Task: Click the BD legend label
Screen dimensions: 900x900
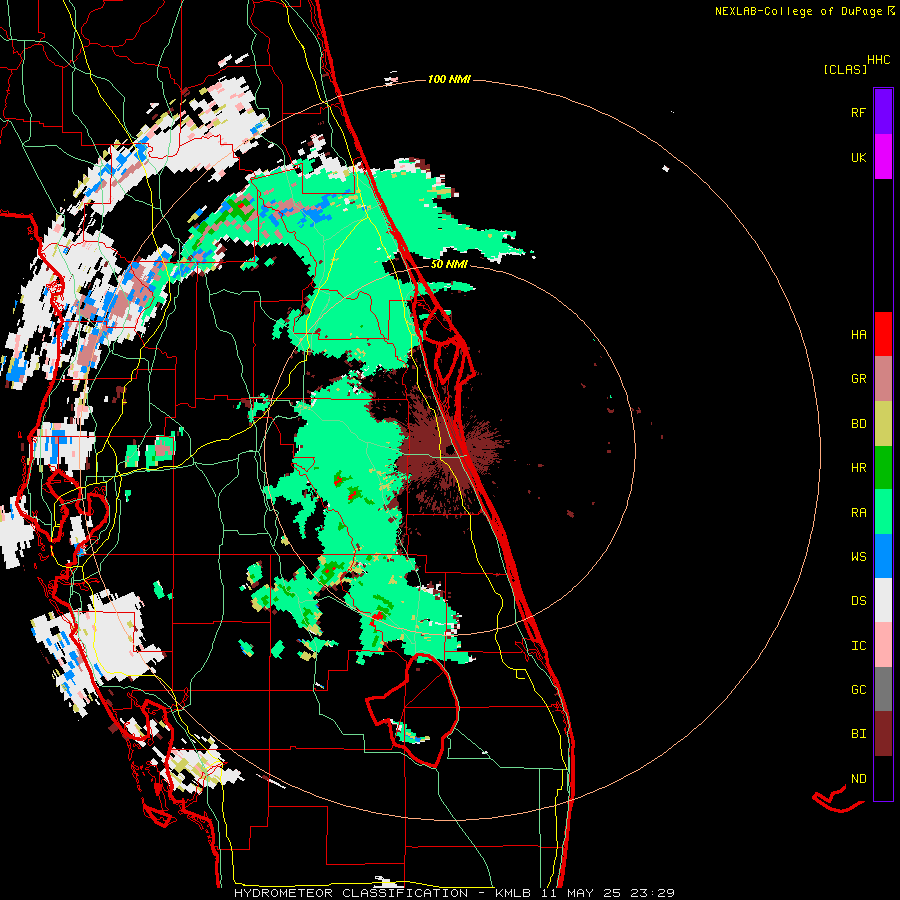Action: [x=858, y=424]
